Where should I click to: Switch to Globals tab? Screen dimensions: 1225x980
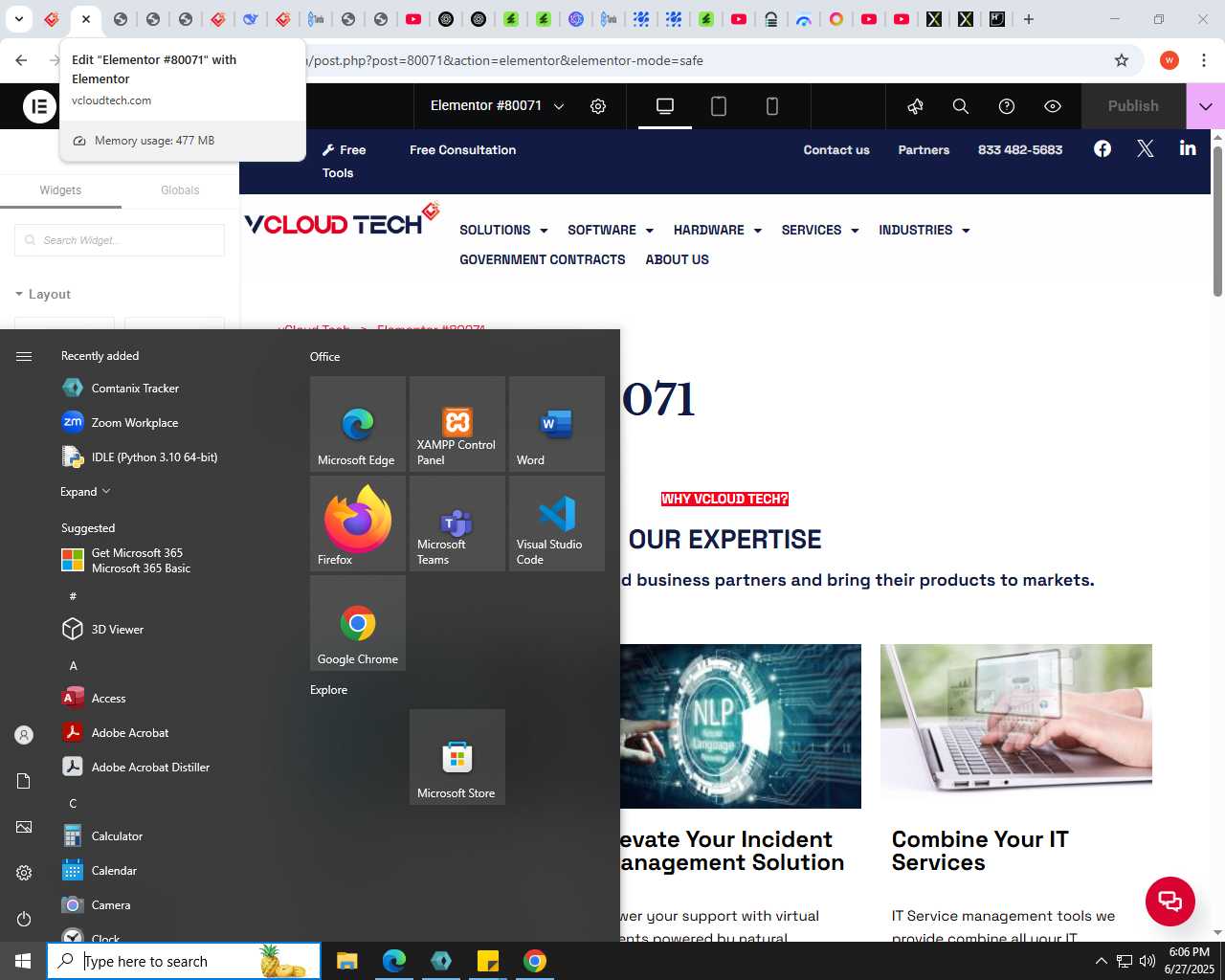click(x=180, y=190)
